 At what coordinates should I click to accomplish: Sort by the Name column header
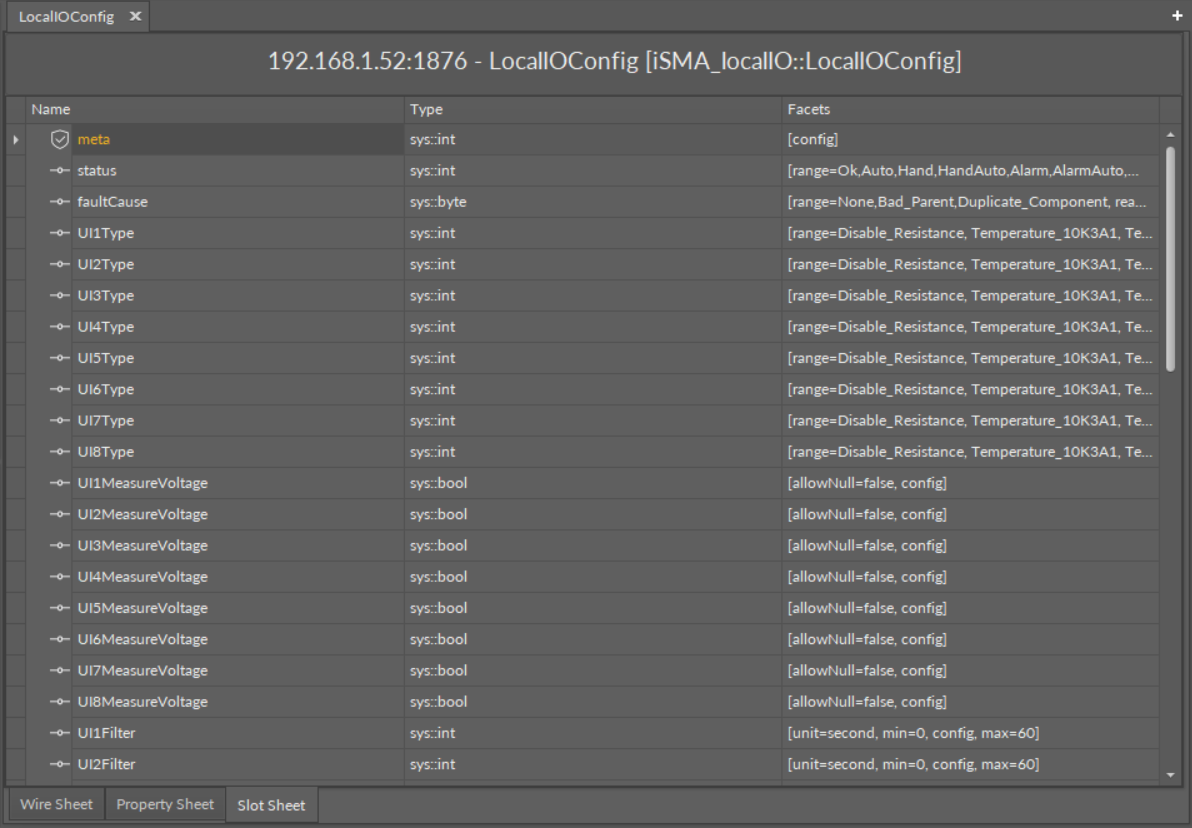point(215,109)
